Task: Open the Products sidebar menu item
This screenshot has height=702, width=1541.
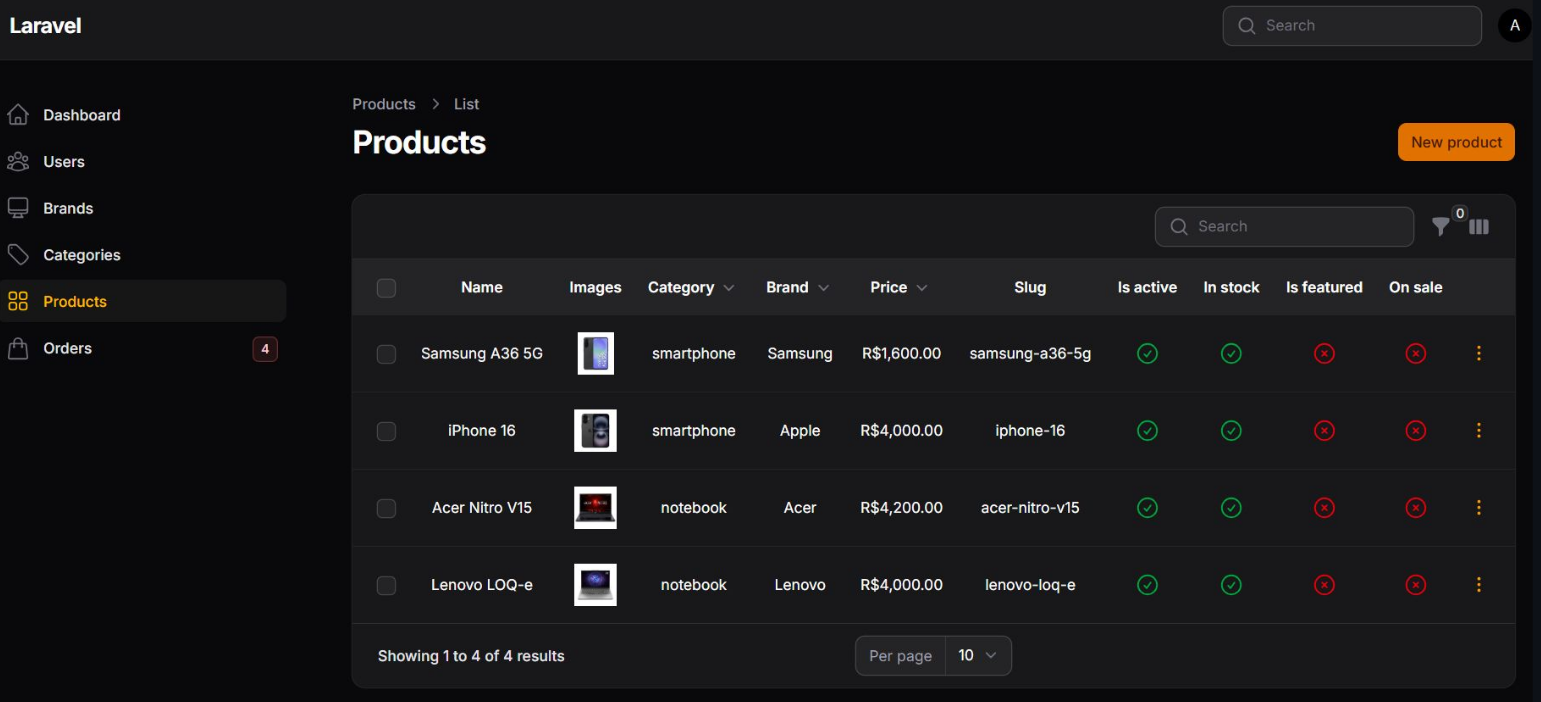Action: pos(75,301)
